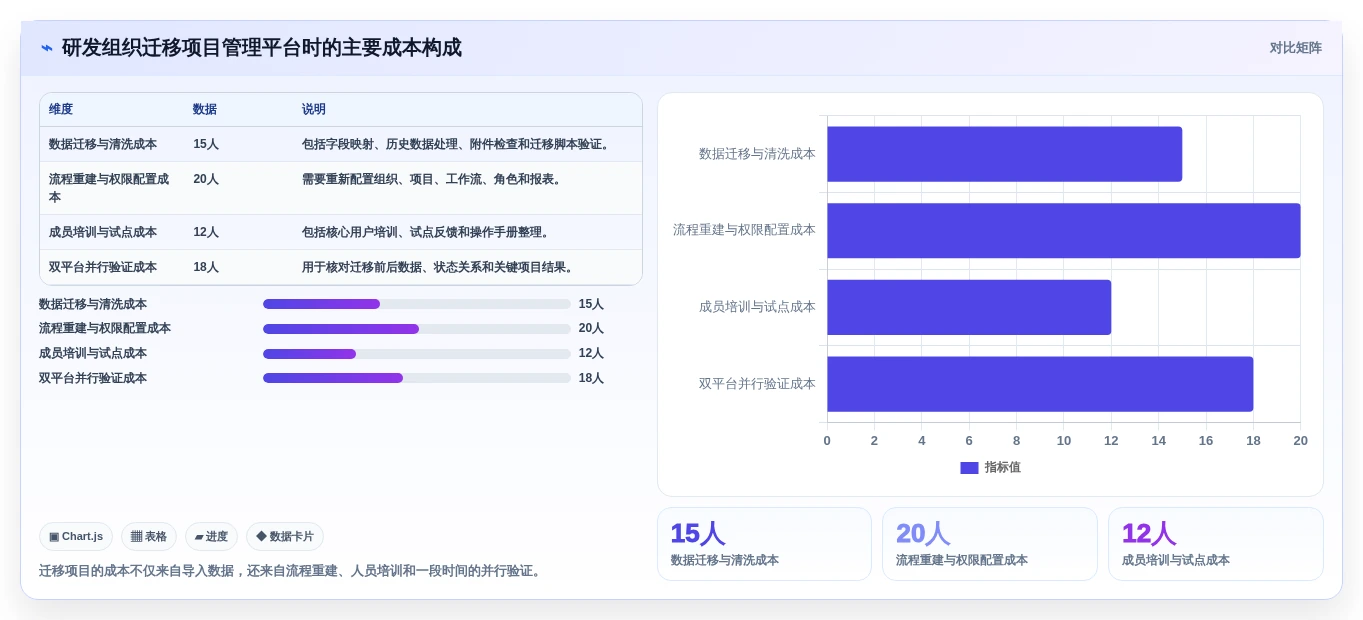
Task: Open the 12人 成员培训与试点成本 data card
Action: click(1216, 544)
